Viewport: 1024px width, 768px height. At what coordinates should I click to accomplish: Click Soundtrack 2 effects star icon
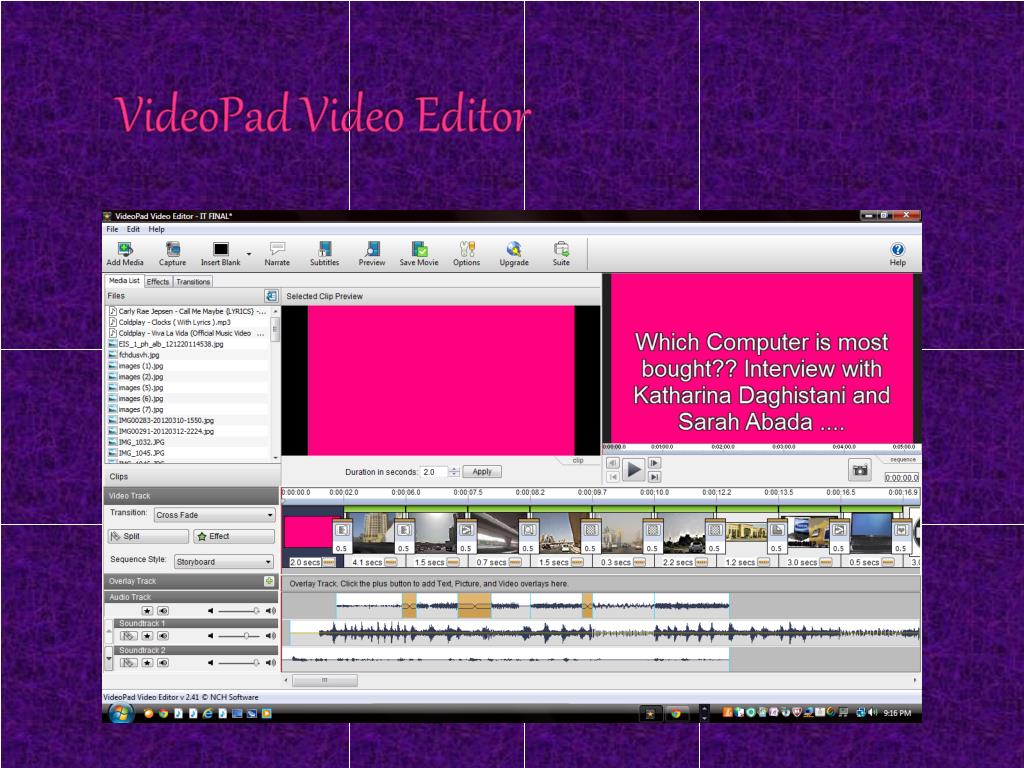pyautogui.click(x=148, y=662)
